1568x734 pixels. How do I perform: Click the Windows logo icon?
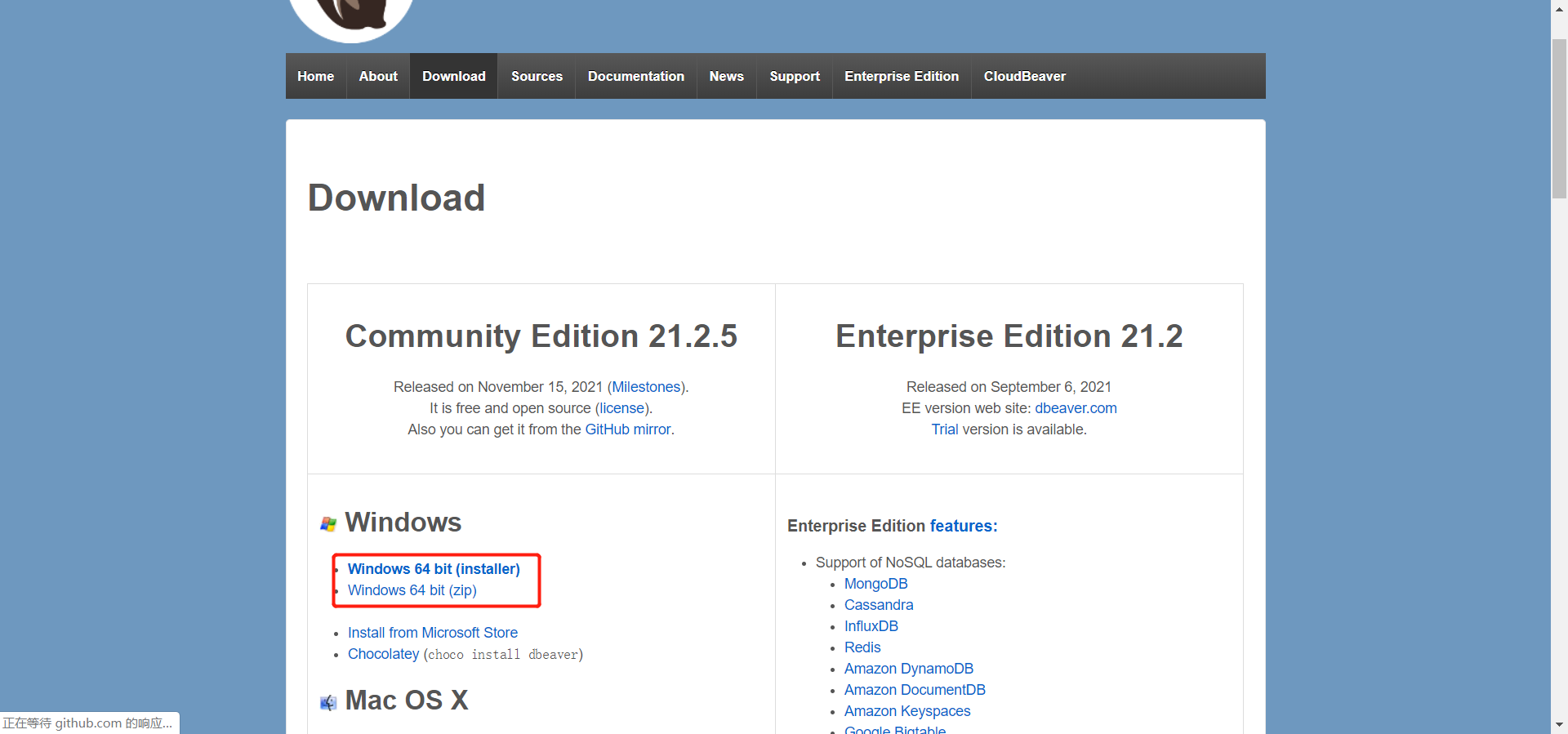328,524
